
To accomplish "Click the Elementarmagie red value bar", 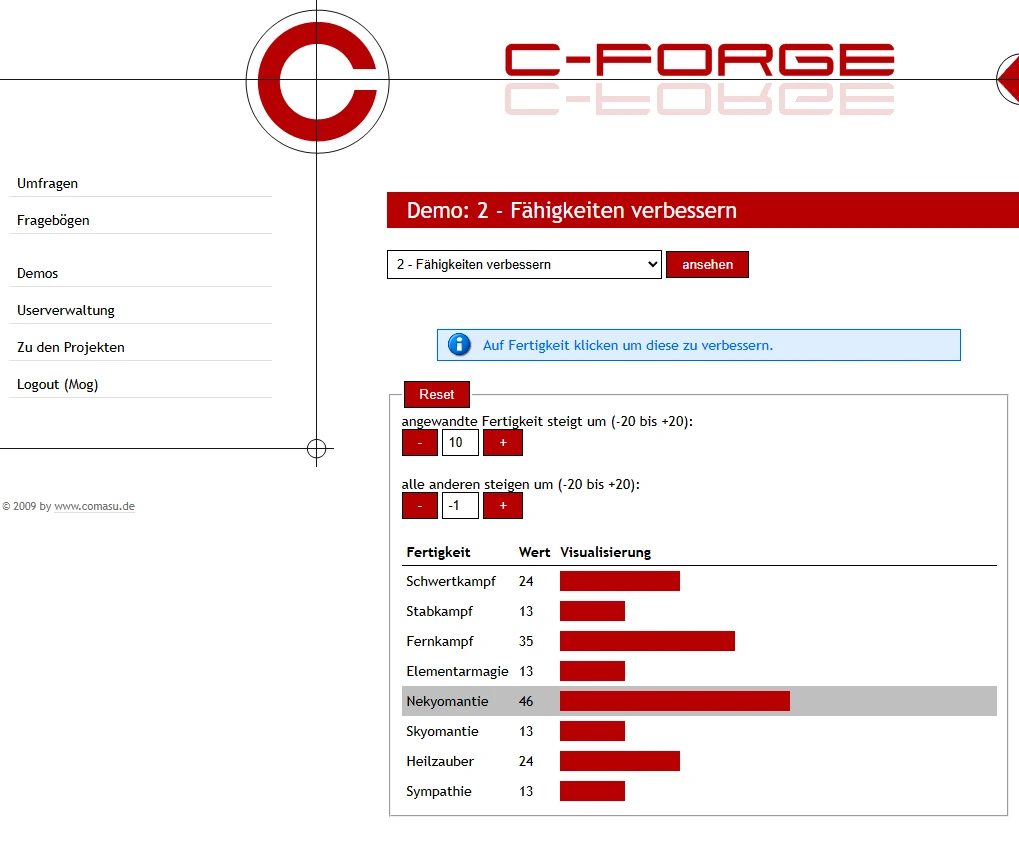I will pyautogui.click(x=593, y=671).
